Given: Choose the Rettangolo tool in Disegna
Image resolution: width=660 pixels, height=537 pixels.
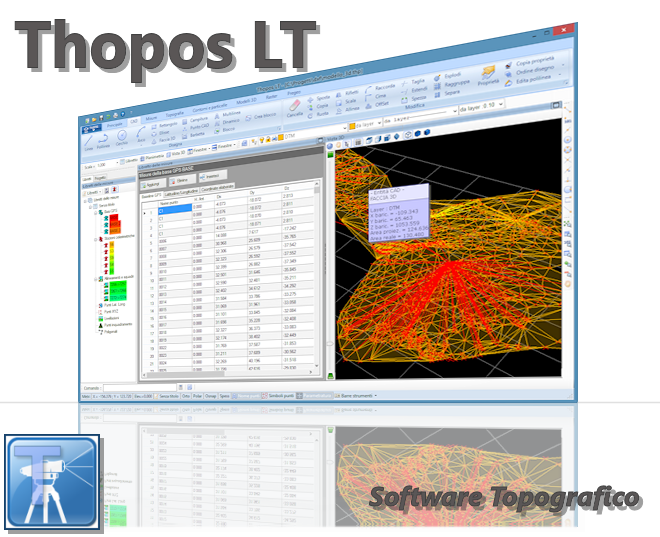Looking at the screenshot, I should (164, 125).
